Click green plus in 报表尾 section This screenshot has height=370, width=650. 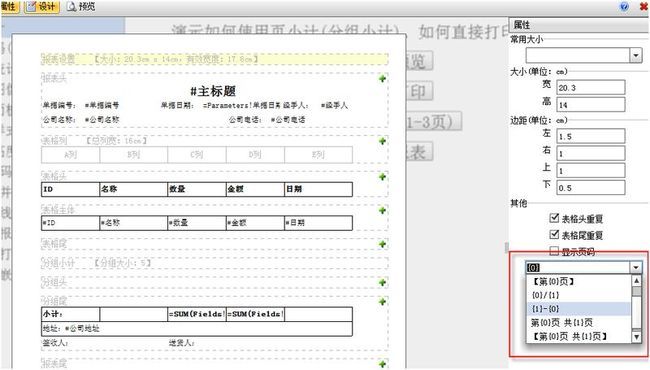pyautogui.click(x=382, y=364)
